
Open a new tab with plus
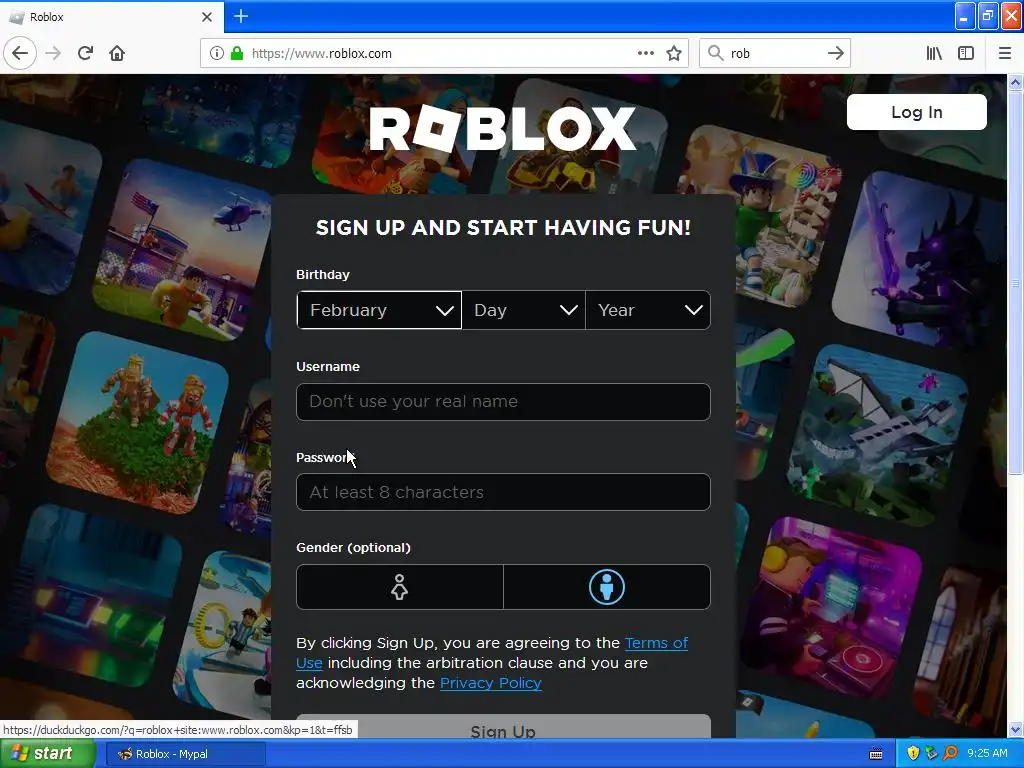241,16
